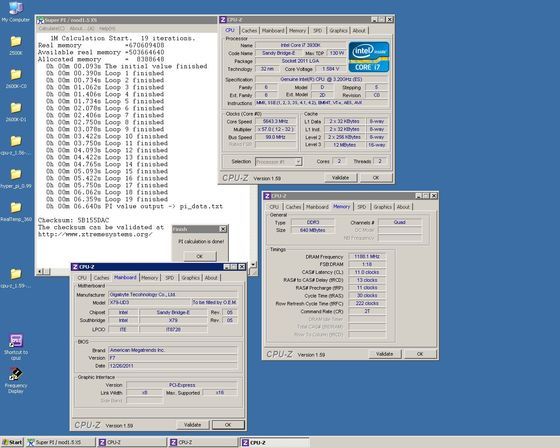
Task: Click OK in CPU-Z processor window
Action: click(376, 178)
